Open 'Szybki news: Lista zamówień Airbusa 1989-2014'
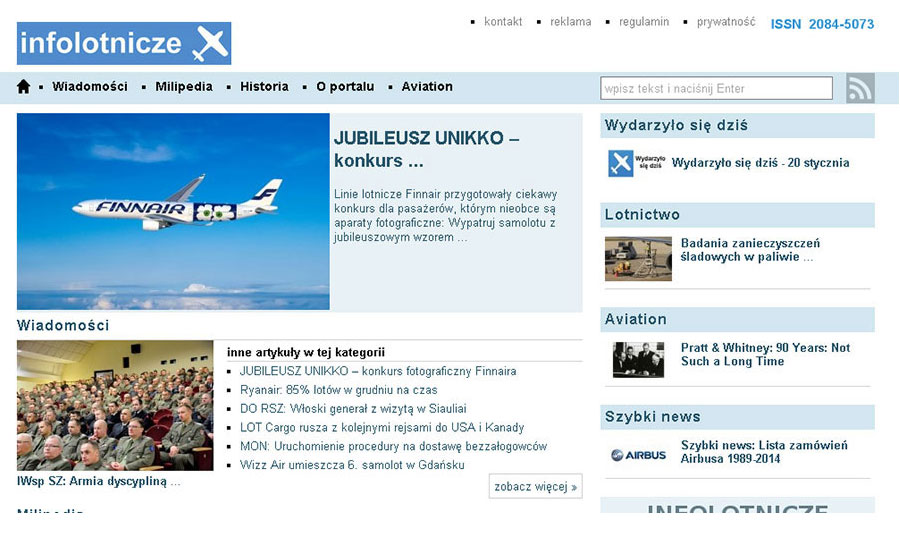Image resolution: width=900 pixels, height=550 pixels. (764, 452)
